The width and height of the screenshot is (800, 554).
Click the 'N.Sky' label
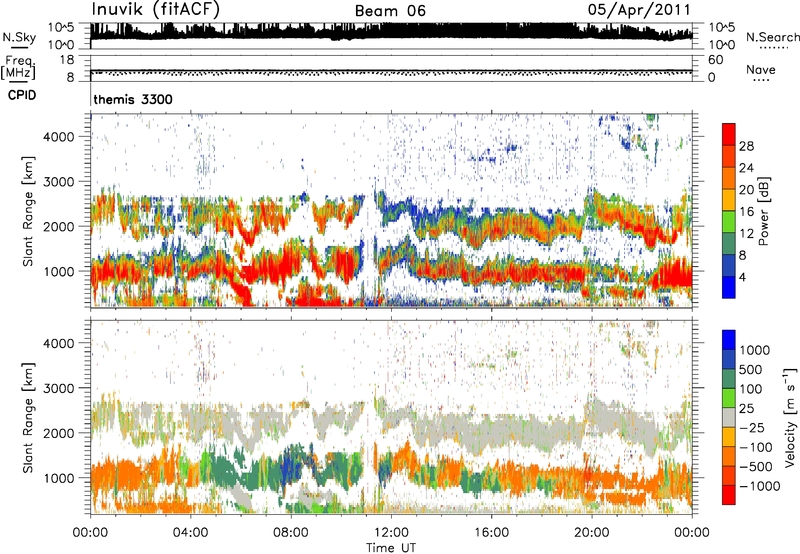click(19, 37)
